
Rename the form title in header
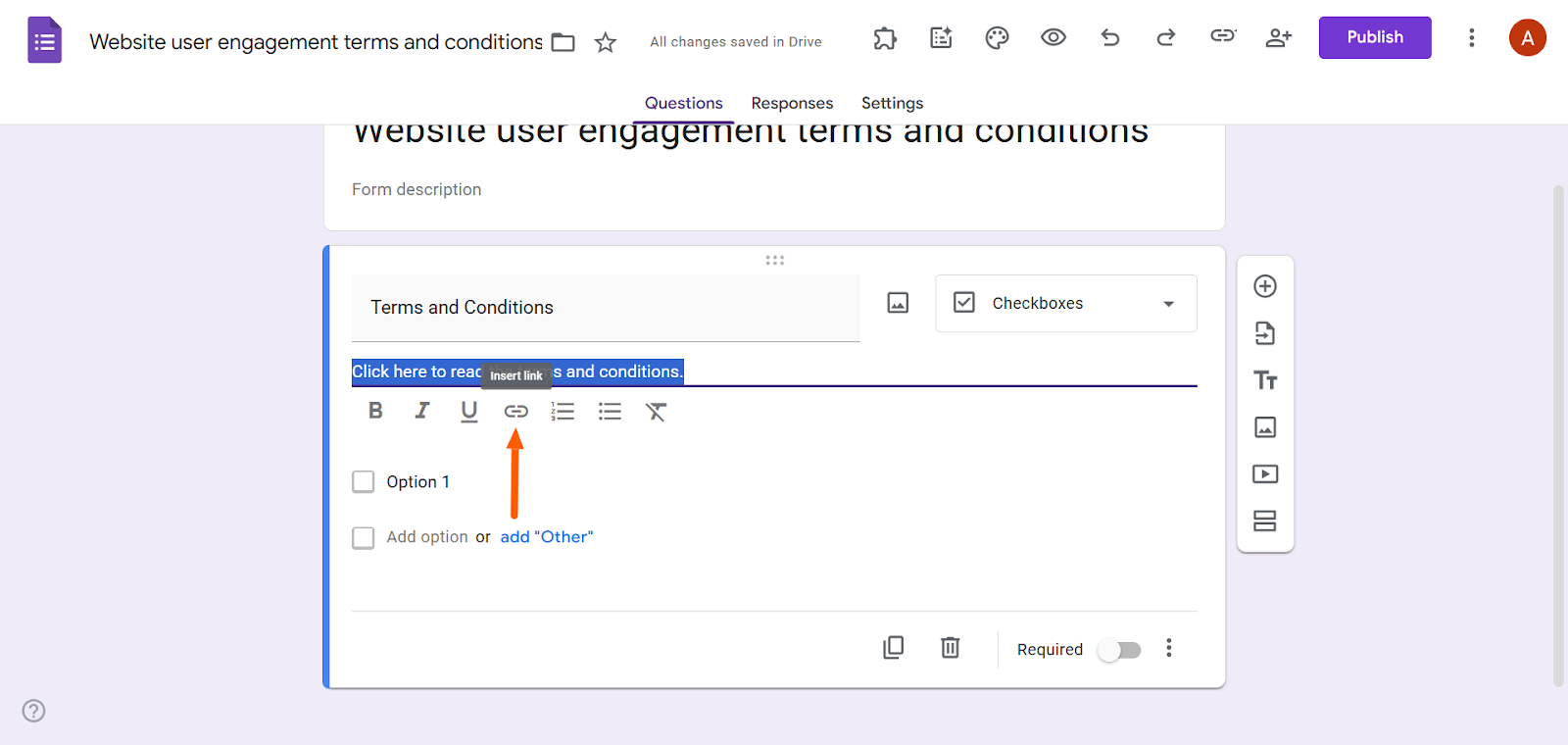click(x=316, y=42)
